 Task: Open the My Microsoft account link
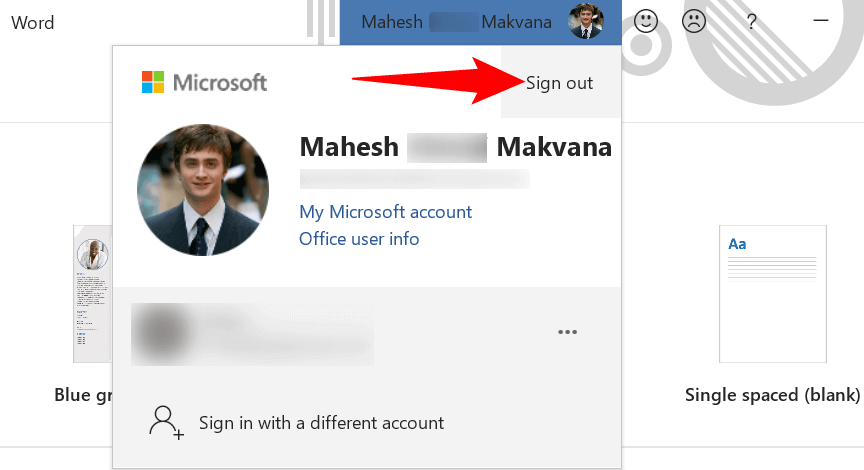(385, 212)
